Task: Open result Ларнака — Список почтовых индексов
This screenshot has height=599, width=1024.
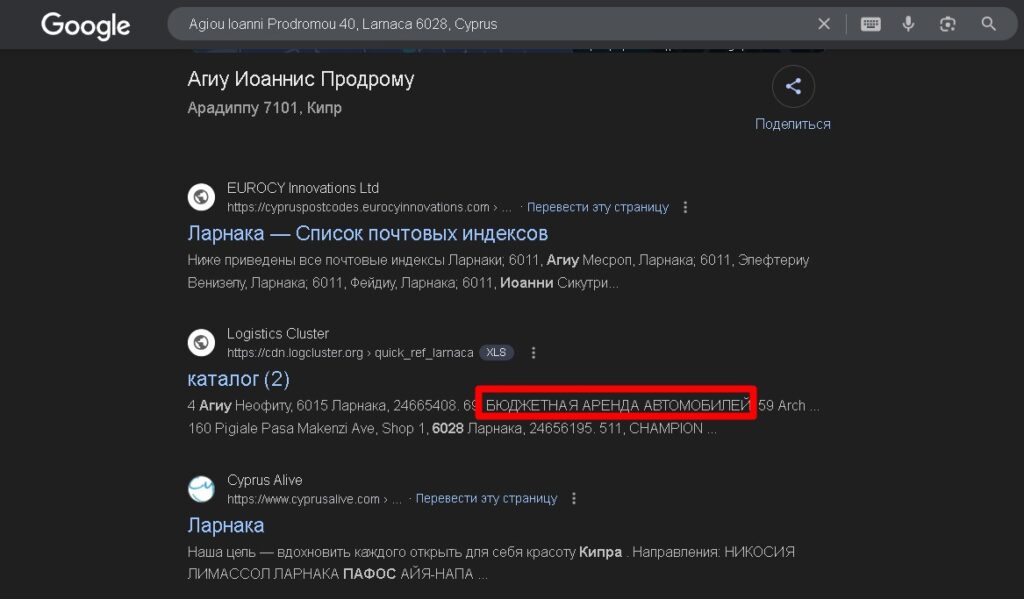Action: (368, 233)
